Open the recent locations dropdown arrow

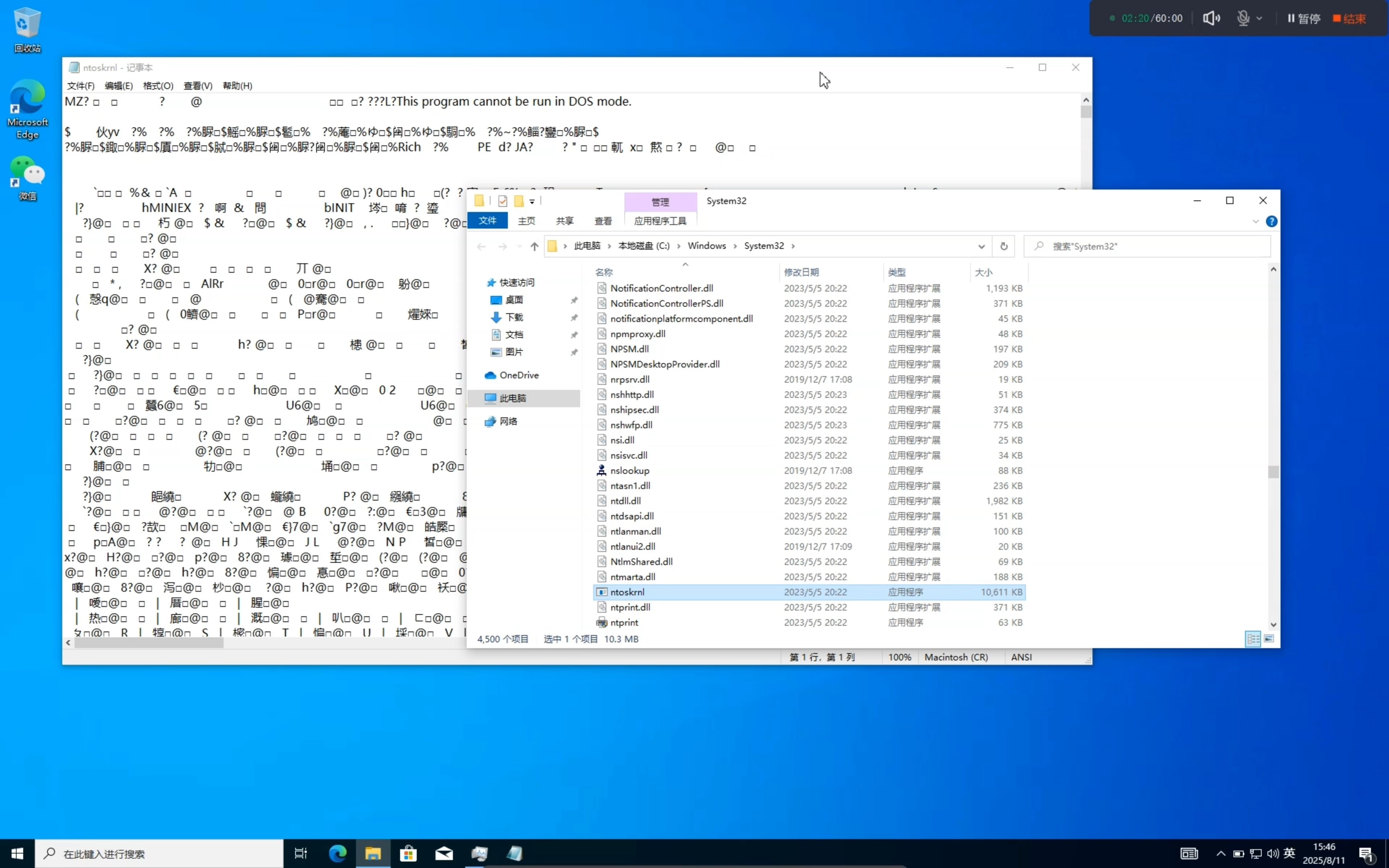click(x=519, y=246)
